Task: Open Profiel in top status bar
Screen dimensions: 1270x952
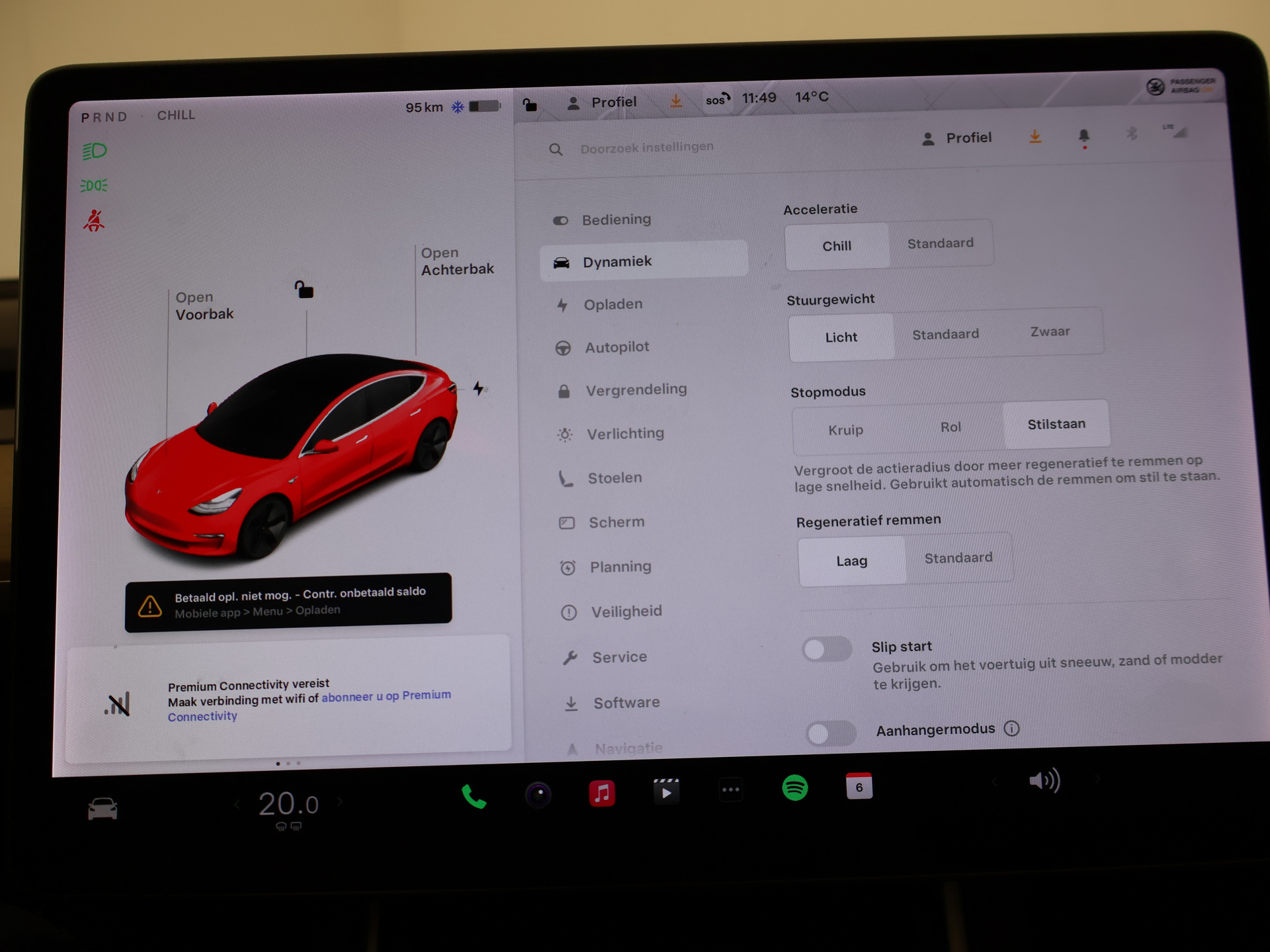Action: 601,102
